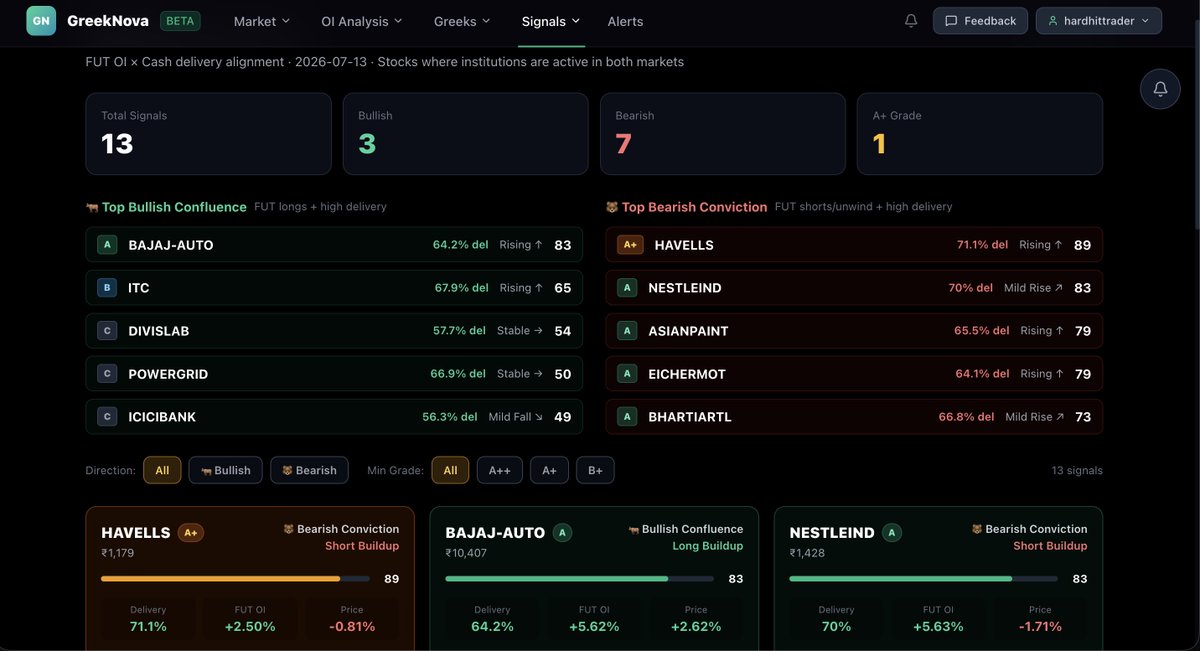Click A grade badge beside EICHERMOT
1200x651 pixels.
[627, 374]
